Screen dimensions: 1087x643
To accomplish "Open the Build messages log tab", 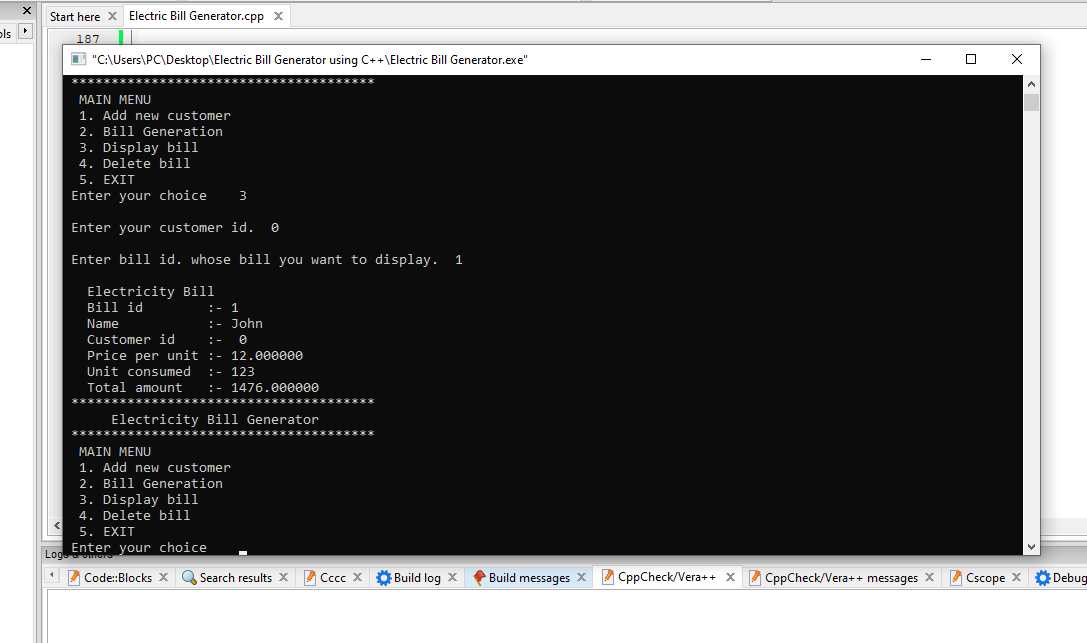I will (532, 577).
